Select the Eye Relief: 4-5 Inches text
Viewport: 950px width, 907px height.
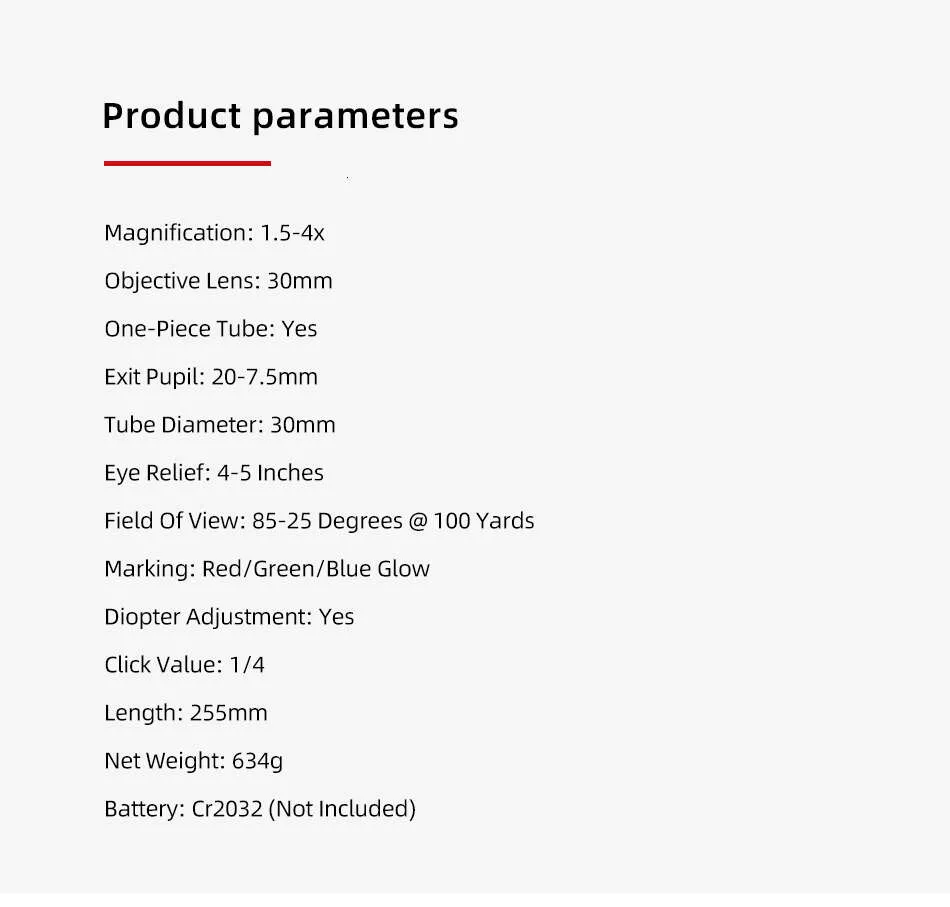tap(214, 473)
